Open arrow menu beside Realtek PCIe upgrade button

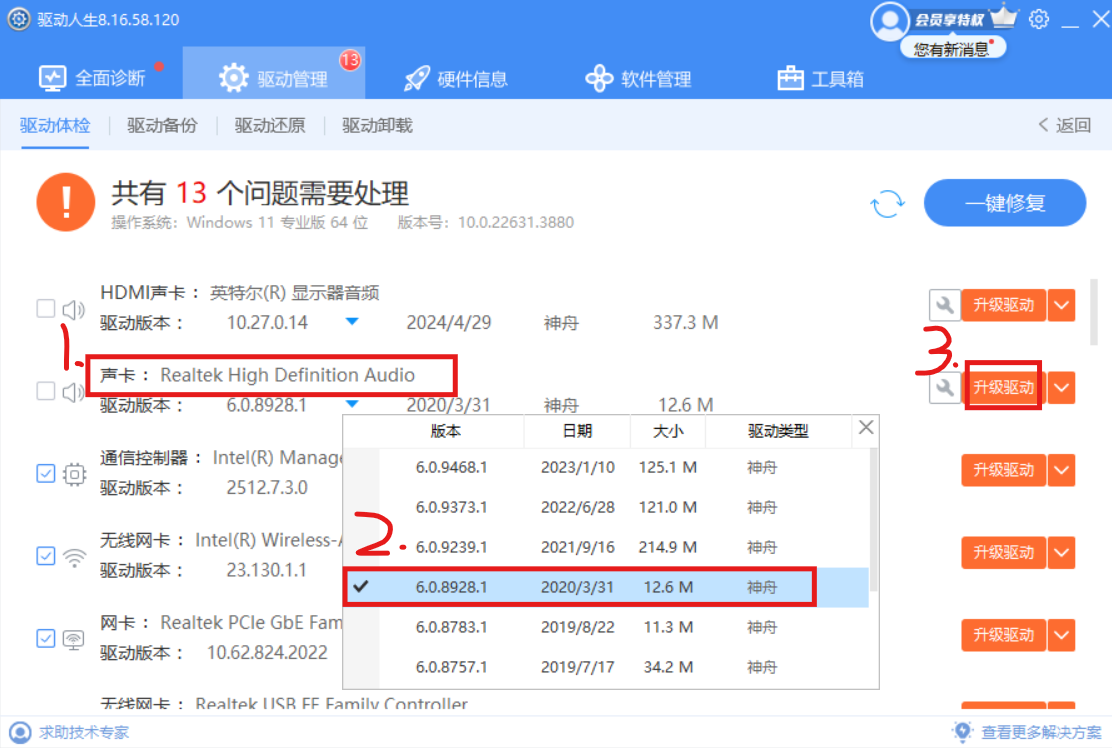click(1062, 635)
